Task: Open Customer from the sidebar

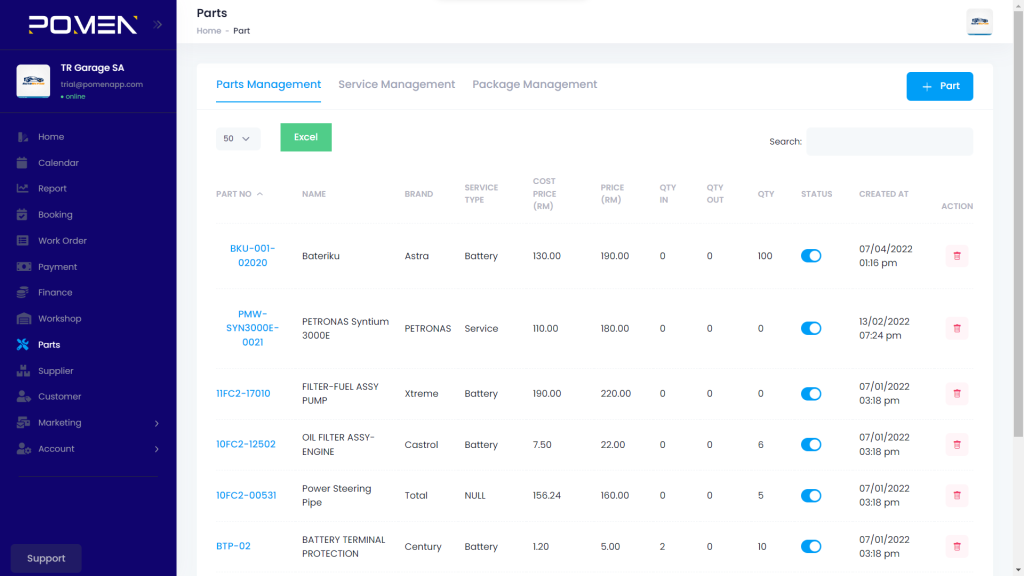Action: (x=59, y=396)
